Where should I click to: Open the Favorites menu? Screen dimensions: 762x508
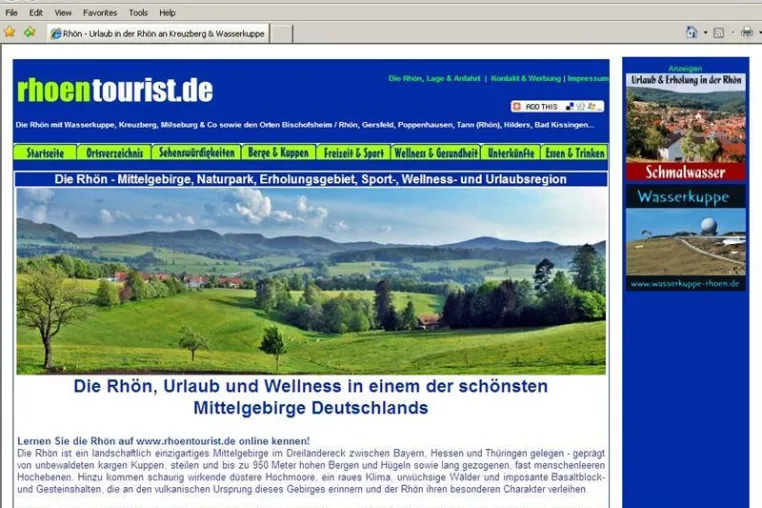(x=100, y=13)
